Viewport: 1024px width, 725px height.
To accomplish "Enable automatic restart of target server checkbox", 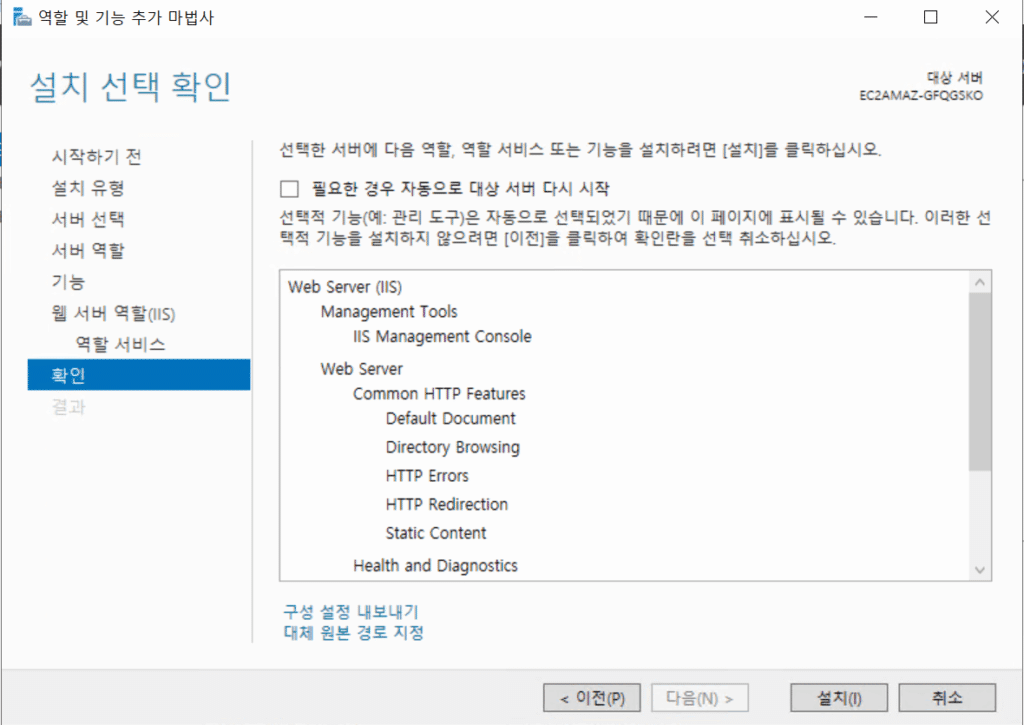I will (290, 188).
